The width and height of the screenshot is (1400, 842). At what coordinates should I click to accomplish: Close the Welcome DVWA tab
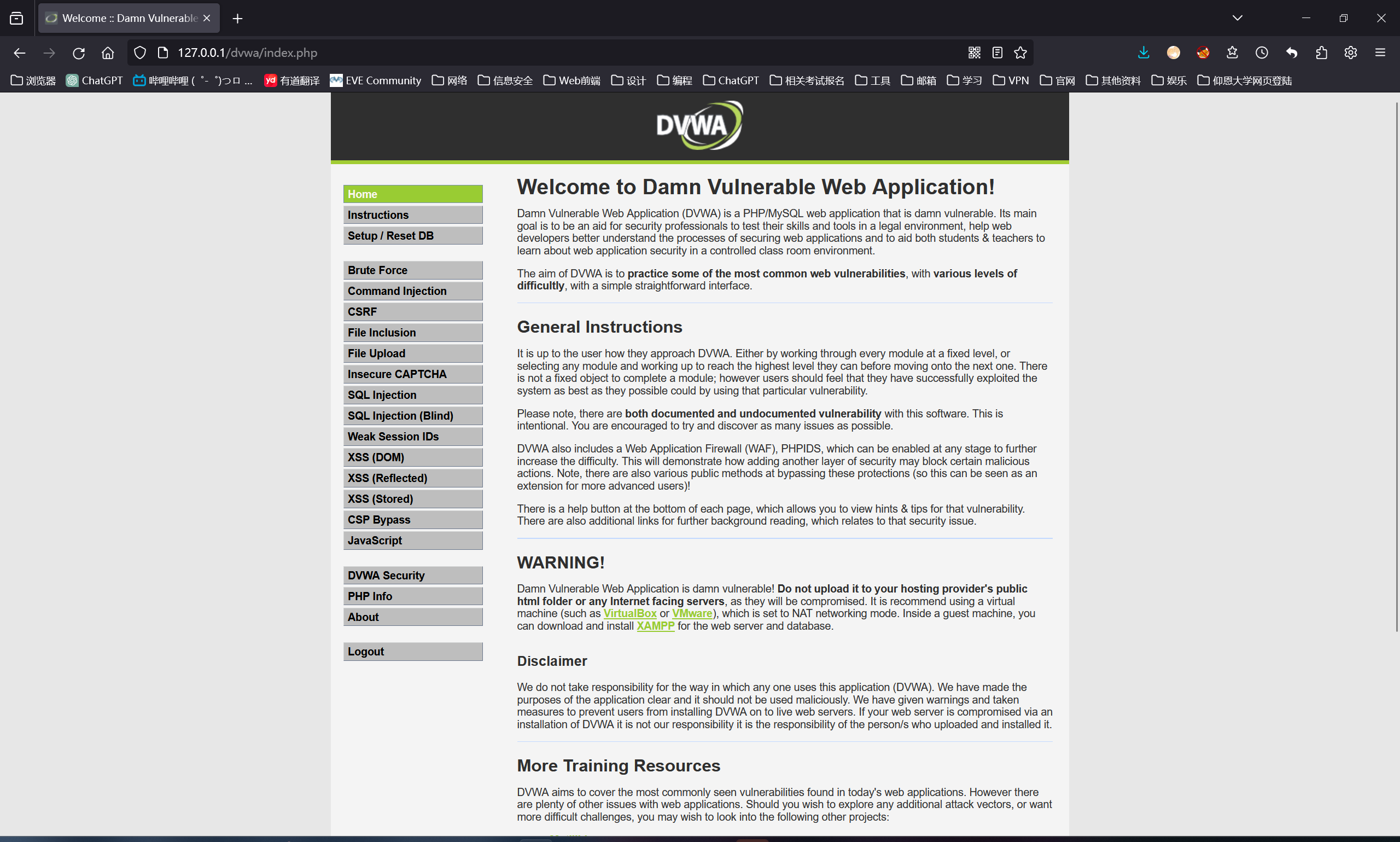207,18
